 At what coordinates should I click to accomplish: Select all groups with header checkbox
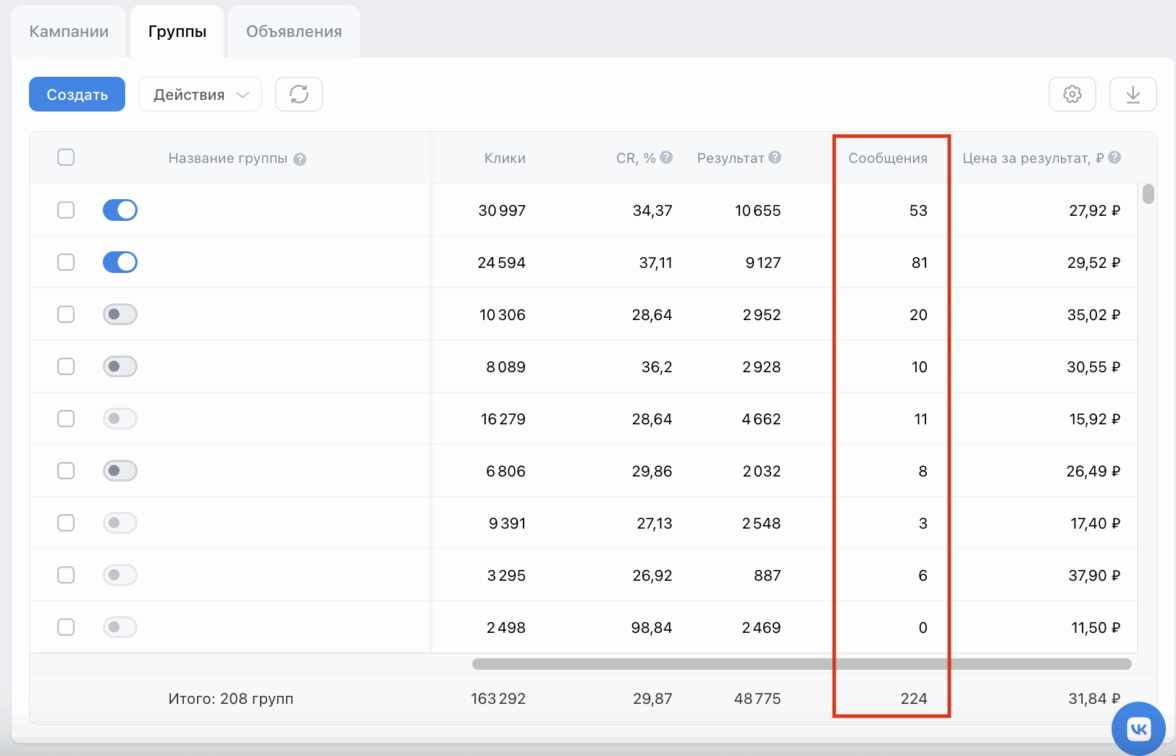pyautogui.click(x=66, y=157)
